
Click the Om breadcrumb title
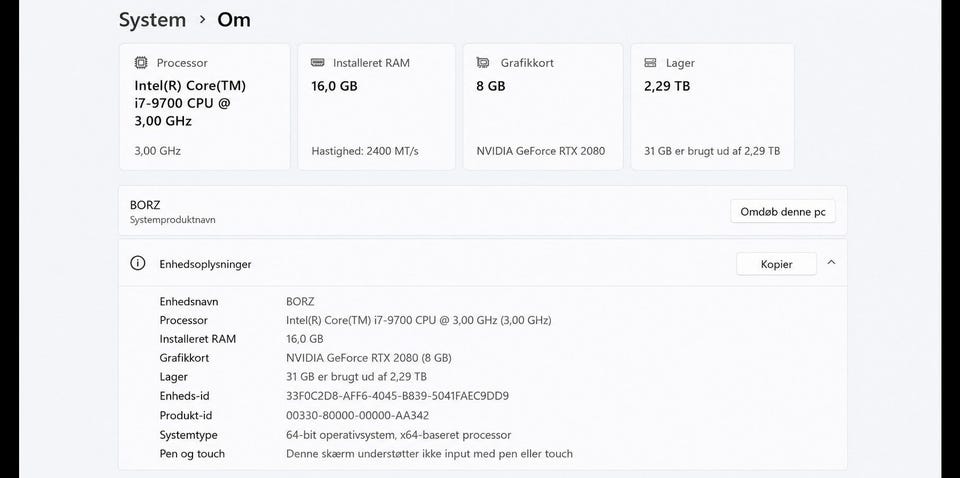[x=234, y=20]
